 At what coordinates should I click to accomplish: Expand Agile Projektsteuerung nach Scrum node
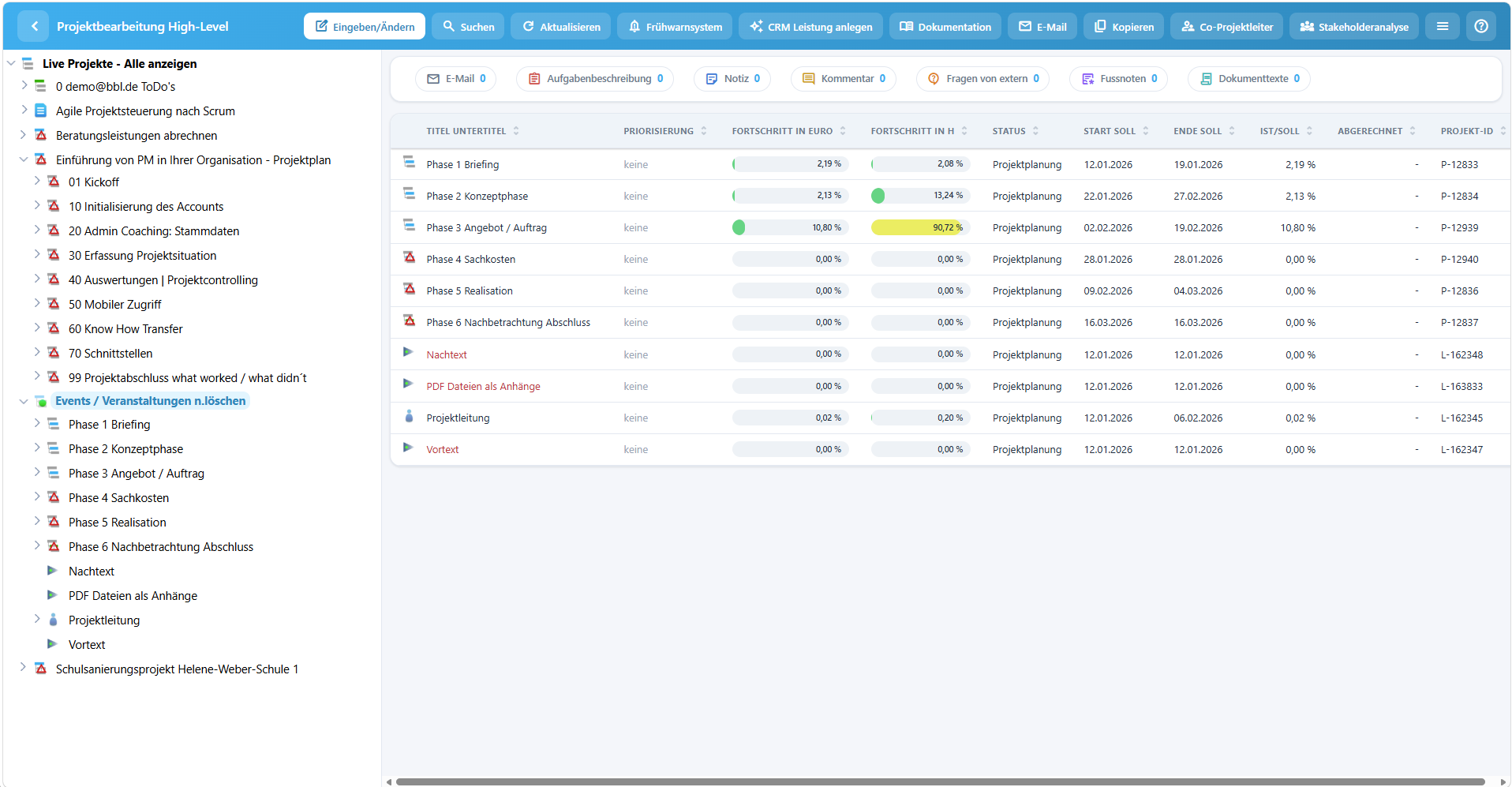click(24, 110)
